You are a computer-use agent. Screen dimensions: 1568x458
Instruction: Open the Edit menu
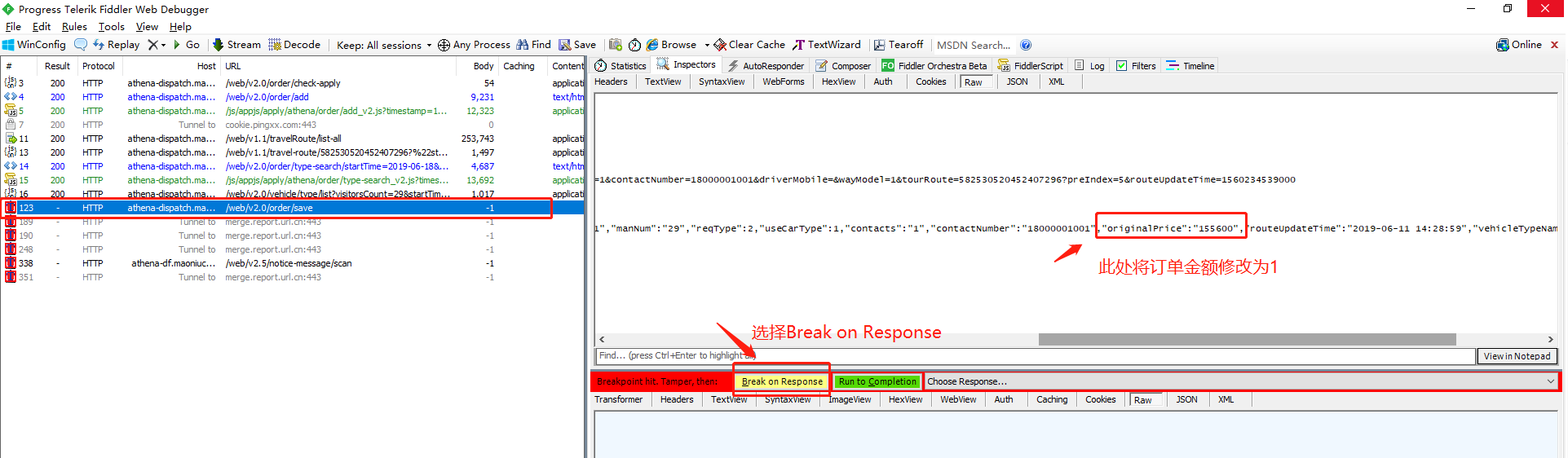tap(41, 27)
